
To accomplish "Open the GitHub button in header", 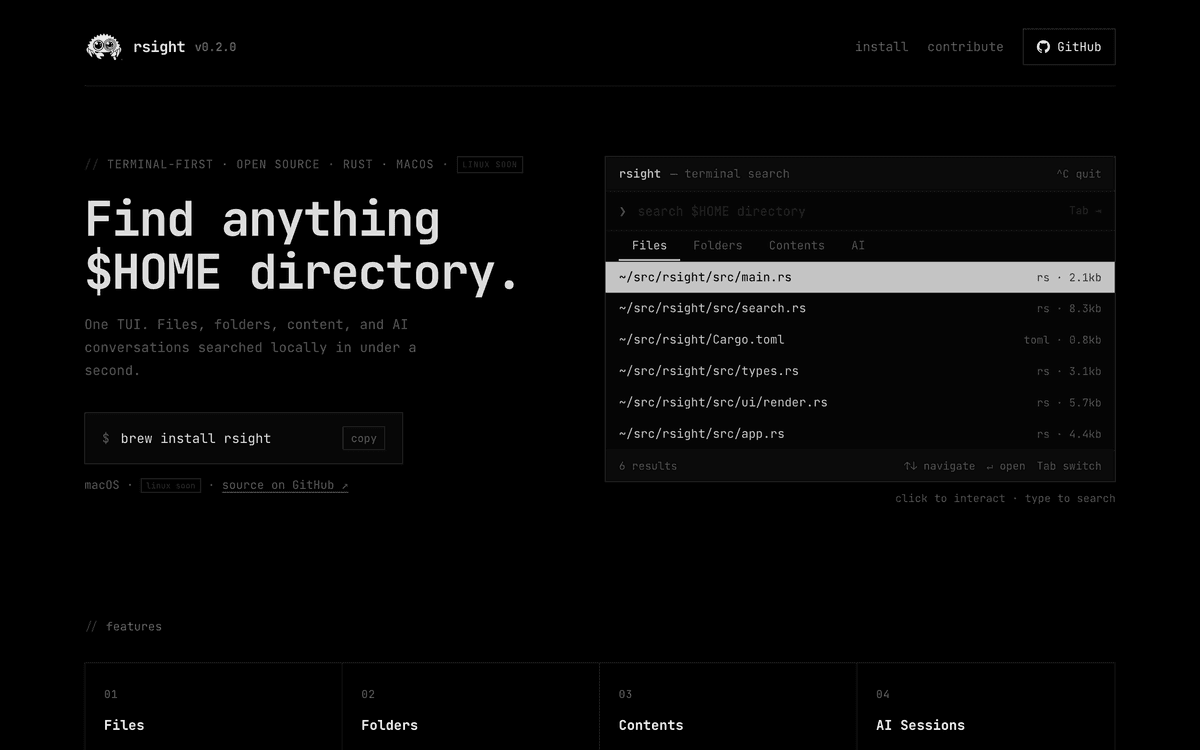I will point(1069,47).
